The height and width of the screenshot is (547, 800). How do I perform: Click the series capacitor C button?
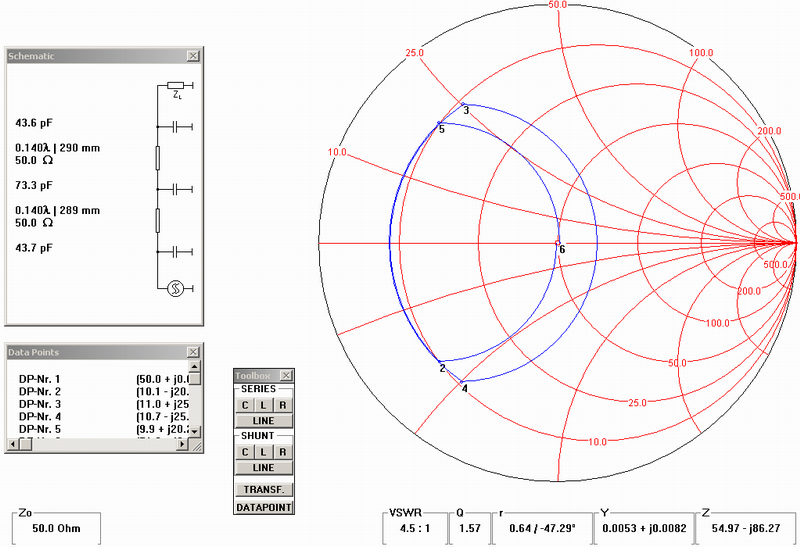point(245,405)
